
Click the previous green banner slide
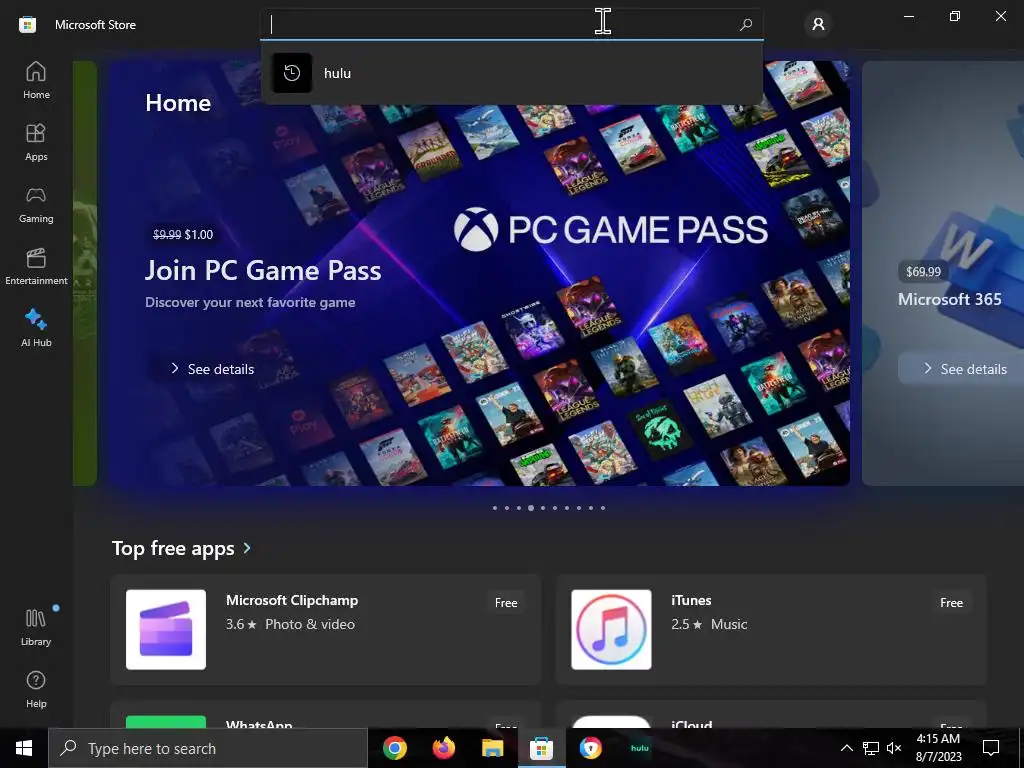tap(85, 273)
